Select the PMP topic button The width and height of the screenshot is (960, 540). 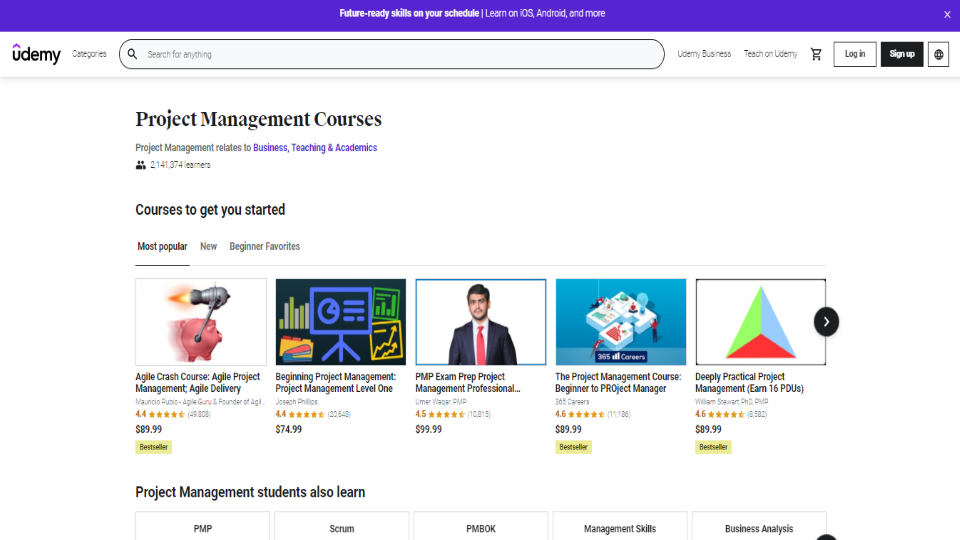point(203,527)
